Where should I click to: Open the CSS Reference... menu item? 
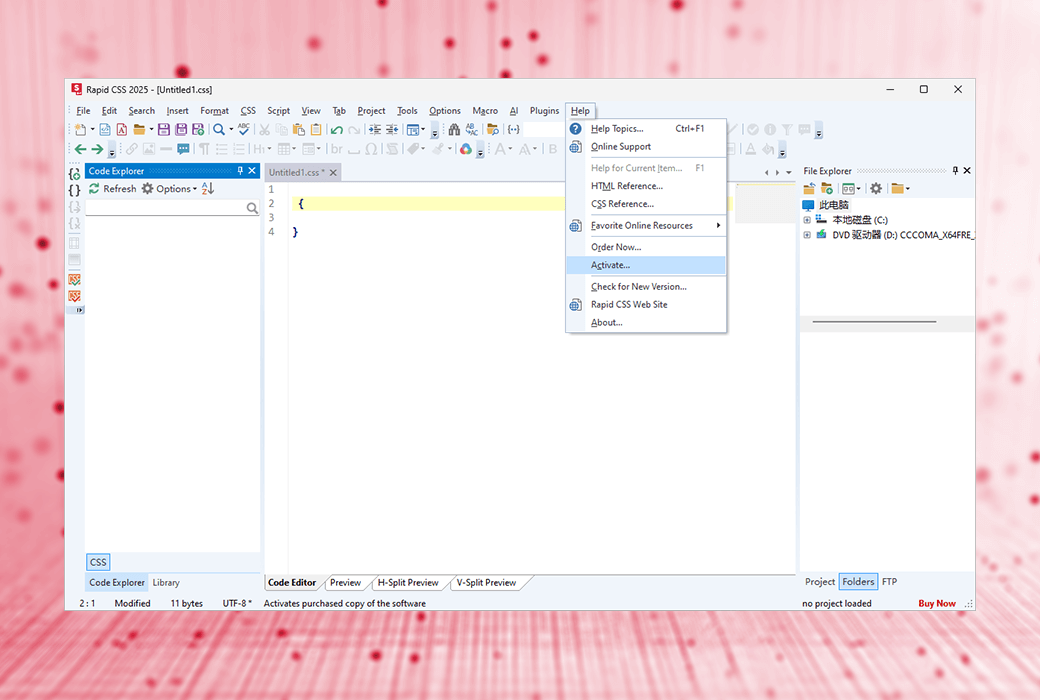(x=646, y=204)
